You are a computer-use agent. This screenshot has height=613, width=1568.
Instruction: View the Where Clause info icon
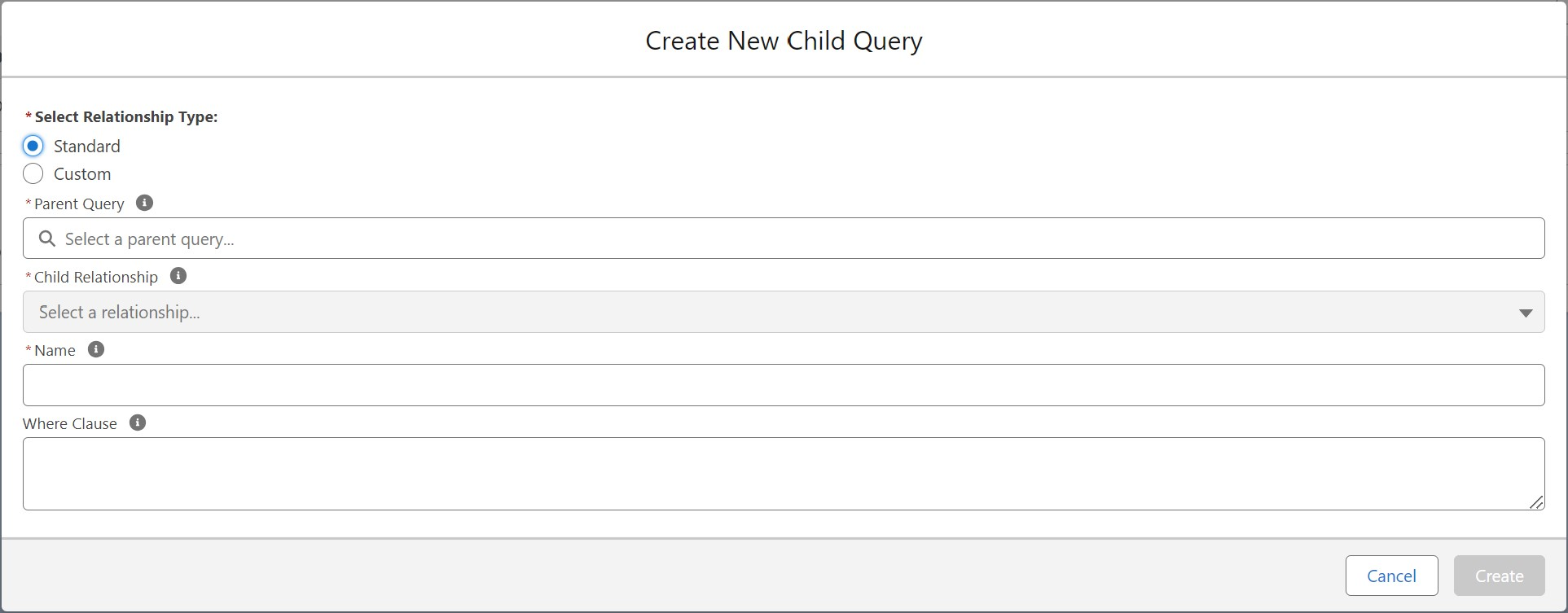pos(137,423)
